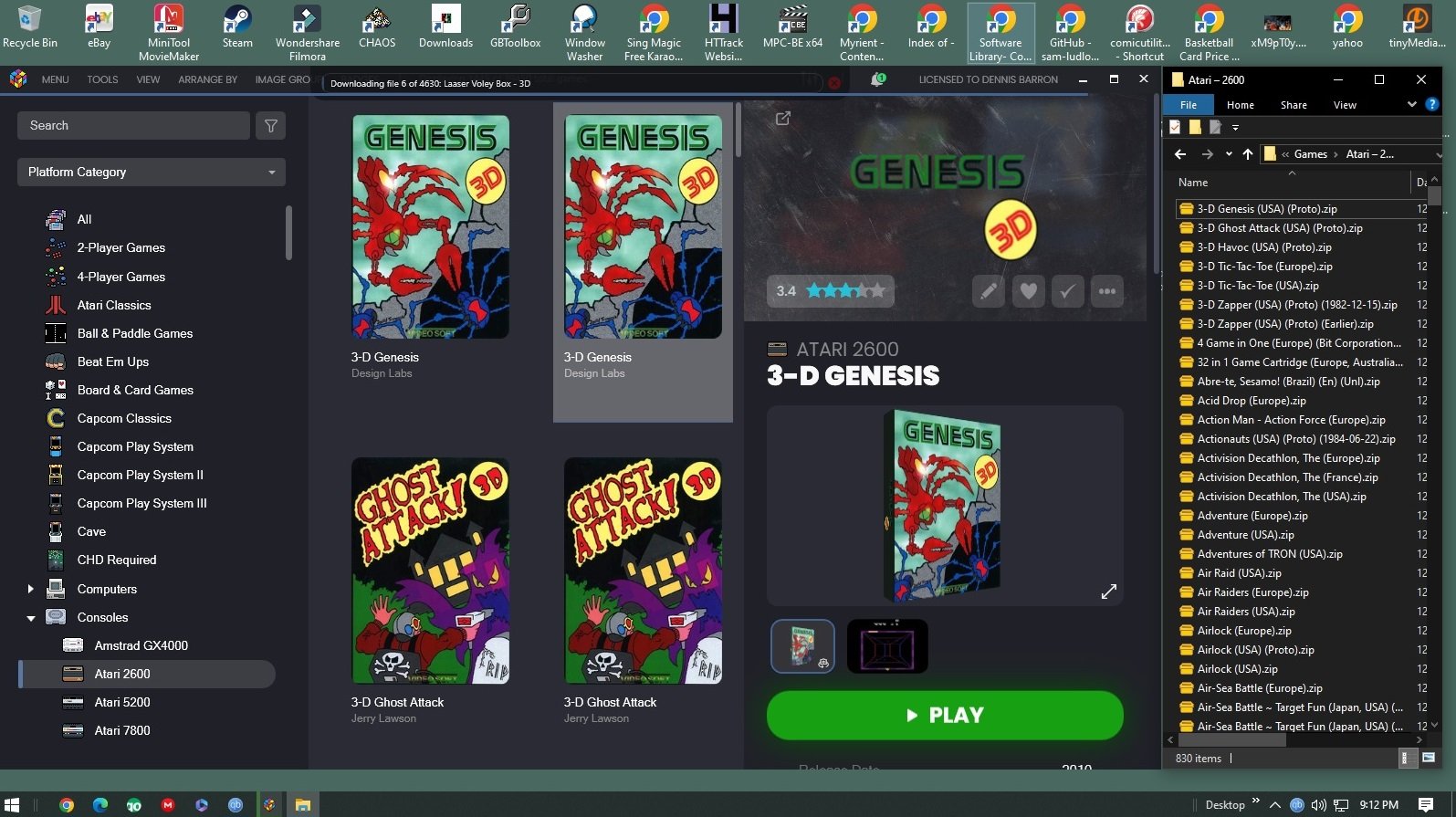The width and height of the screenshot is (1456, 817).
Task: Toggle the completed checkmark for 3-D Genesis
Action: [x=1067, y=291]
